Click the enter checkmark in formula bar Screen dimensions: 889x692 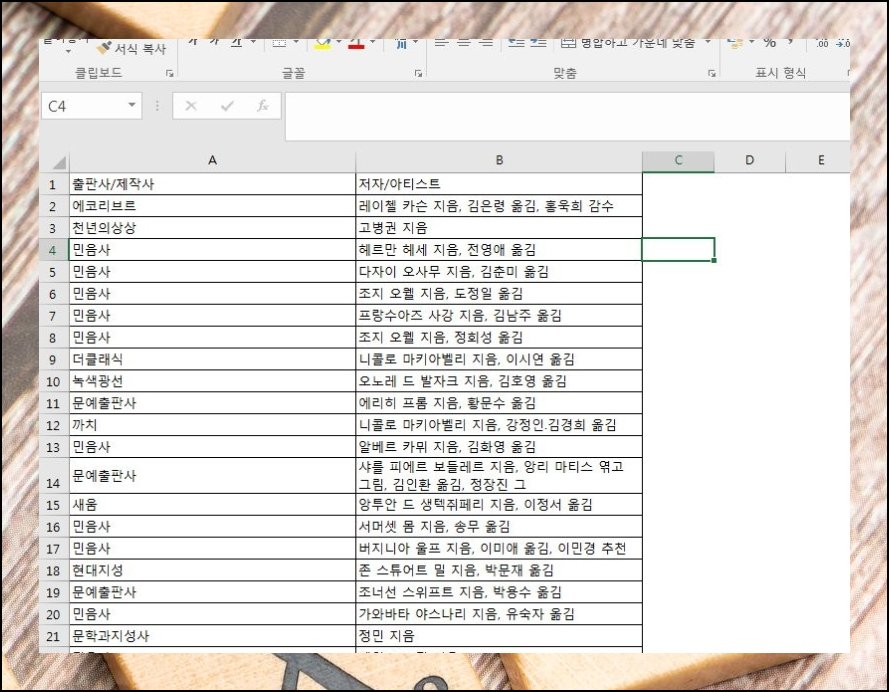227,105
